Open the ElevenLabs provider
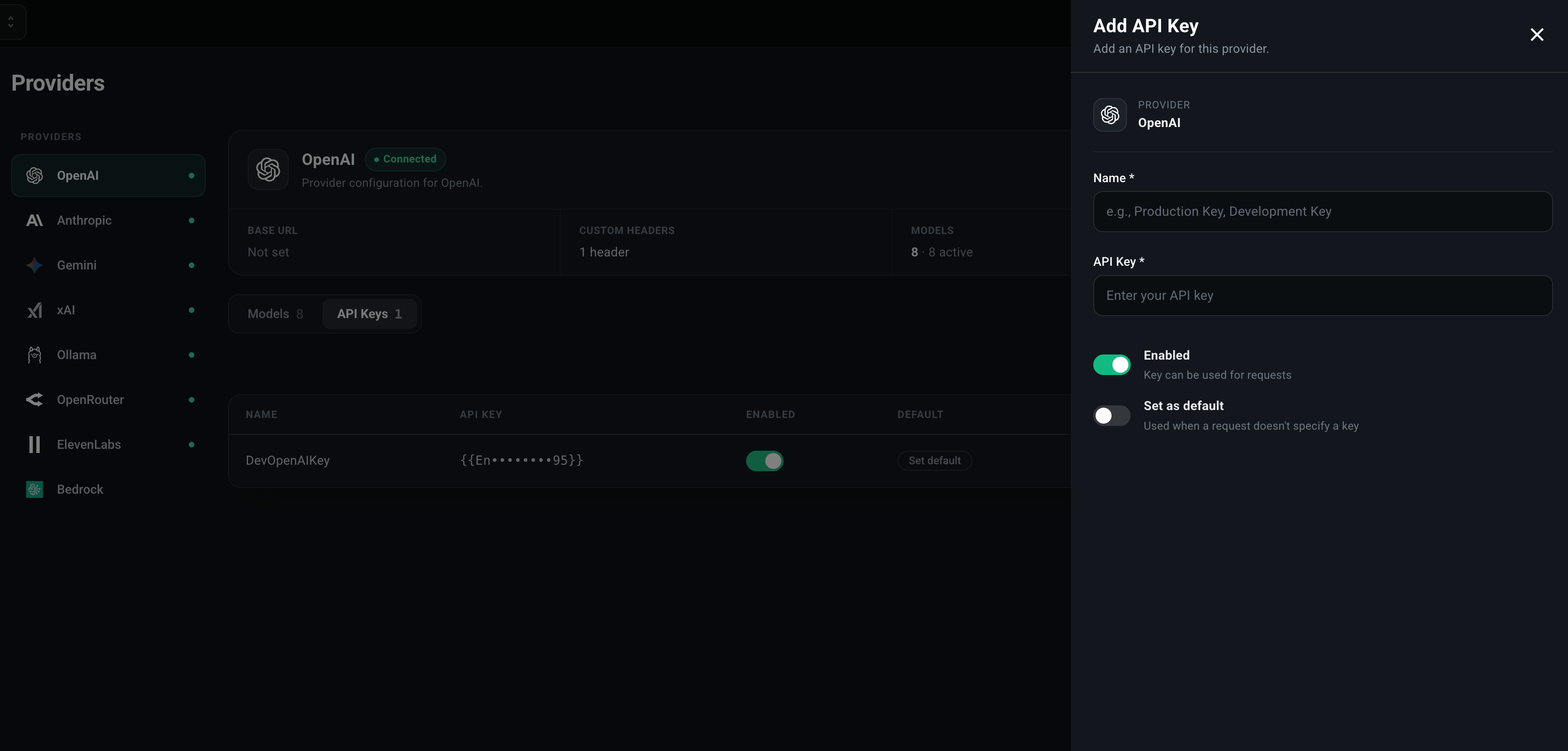 point(108,445)
